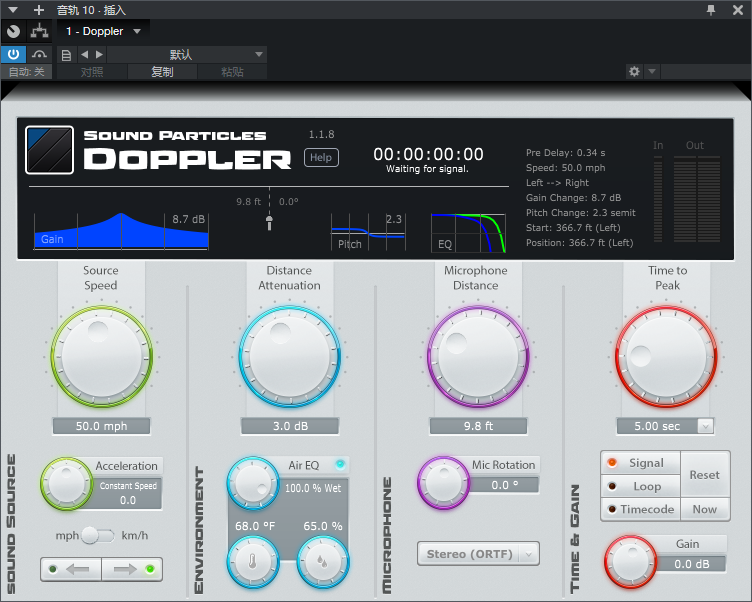Viewport: 752px width, 602px height.
Task: Click the 100.0 % Wet value
Action: pyautogui.click(x=313, y=488)
